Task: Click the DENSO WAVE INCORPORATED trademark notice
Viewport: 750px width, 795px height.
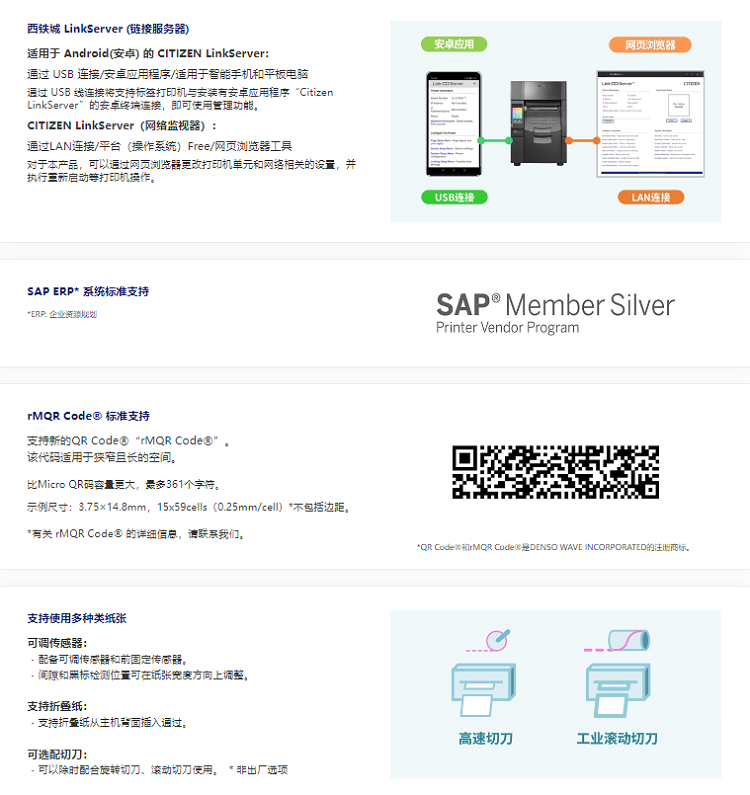Action: pyautogui.click(x=554, y=547)
